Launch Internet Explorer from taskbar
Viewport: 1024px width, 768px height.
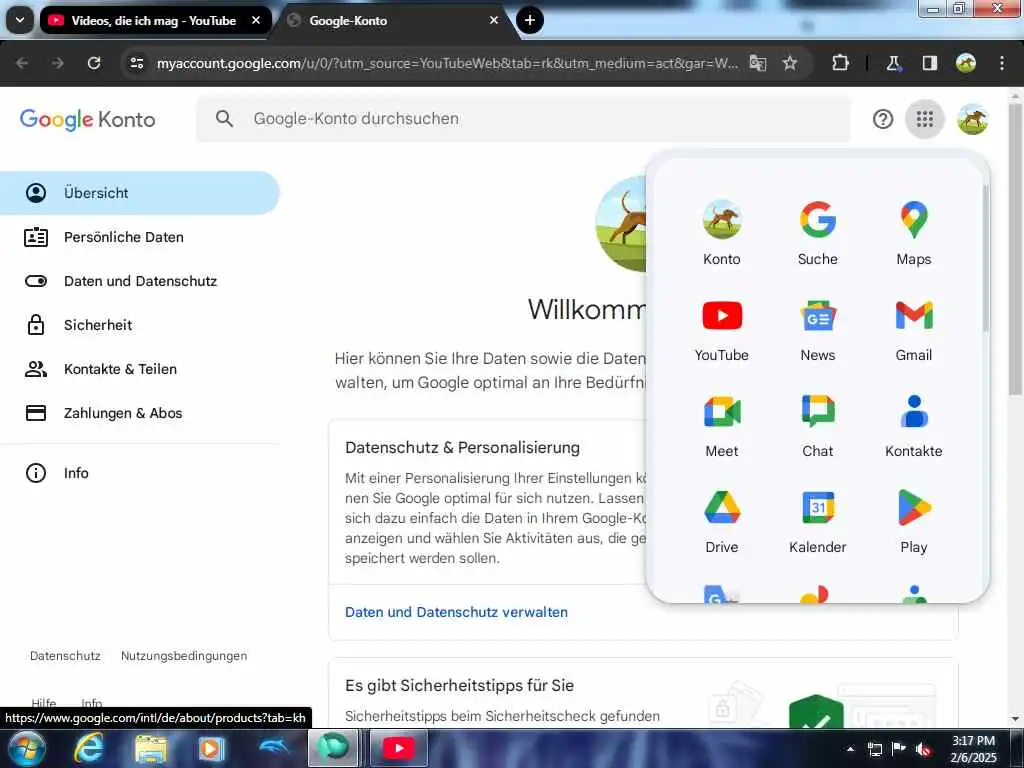click(x=88, y=748)
